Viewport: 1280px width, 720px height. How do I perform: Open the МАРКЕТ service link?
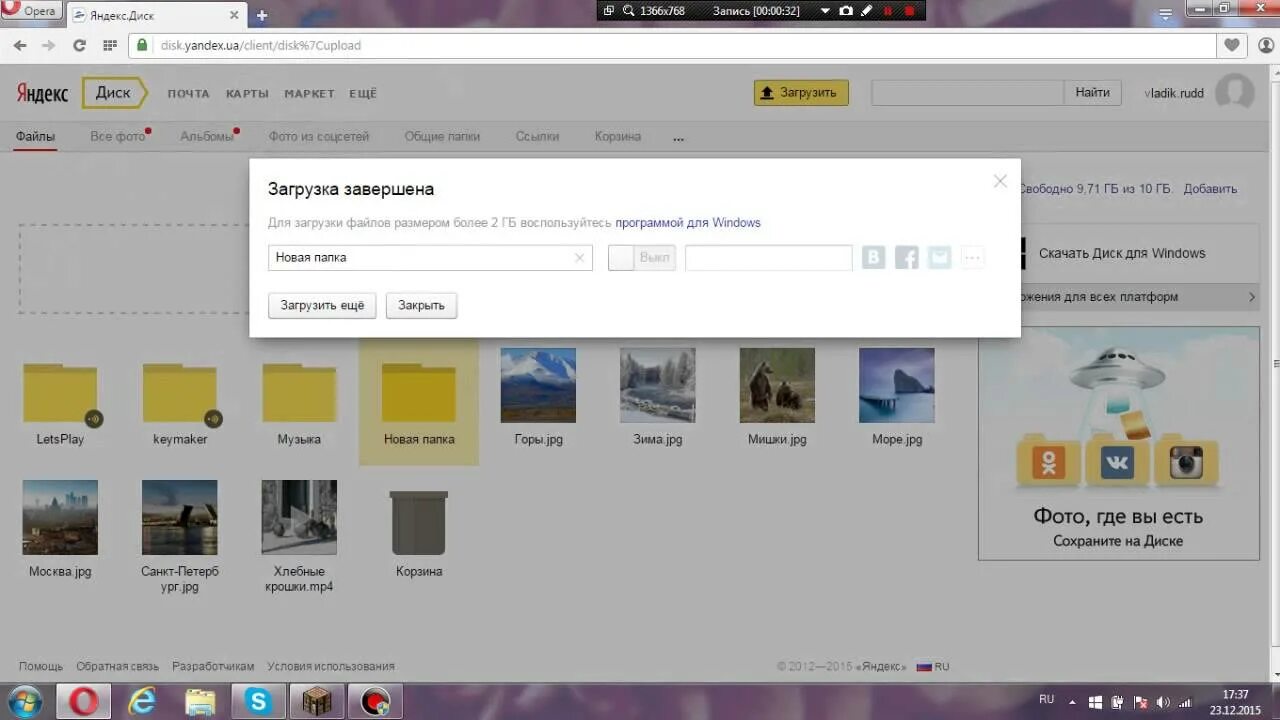309,94
